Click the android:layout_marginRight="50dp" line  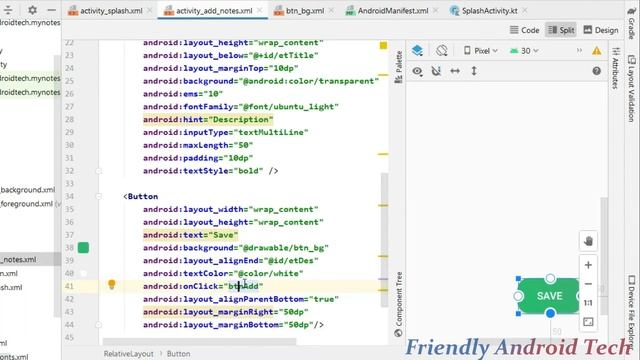pos(225,312)
